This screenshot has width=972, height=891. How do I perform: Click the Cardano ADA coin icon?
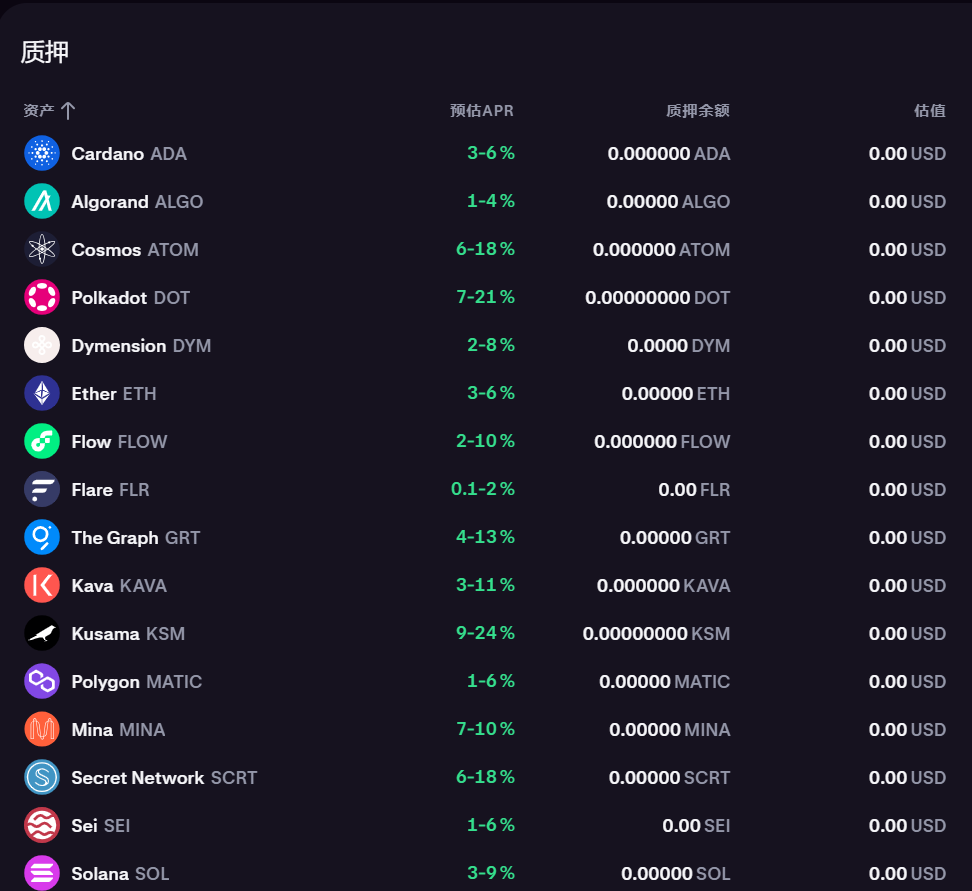coord(42,153)
